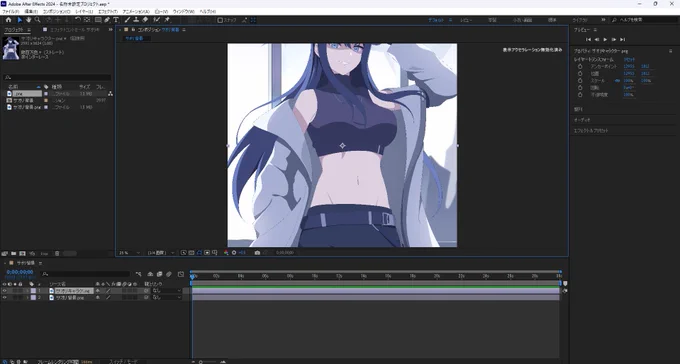Toggle the スケール stopwatch in Properties
Screen dimensions: 680x364
coord(580,81)
